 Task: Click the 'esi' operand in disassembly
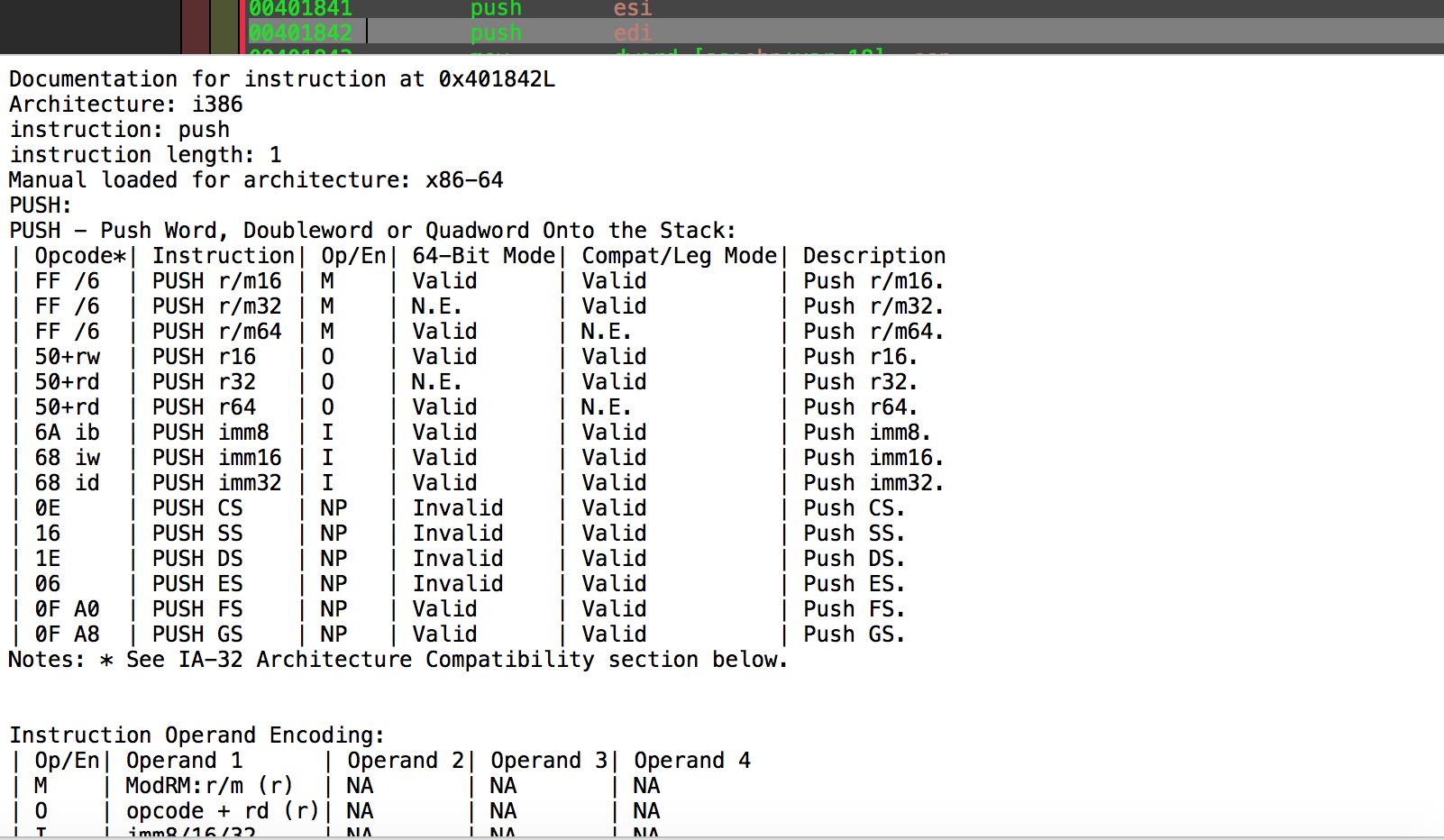click(632, 9)
